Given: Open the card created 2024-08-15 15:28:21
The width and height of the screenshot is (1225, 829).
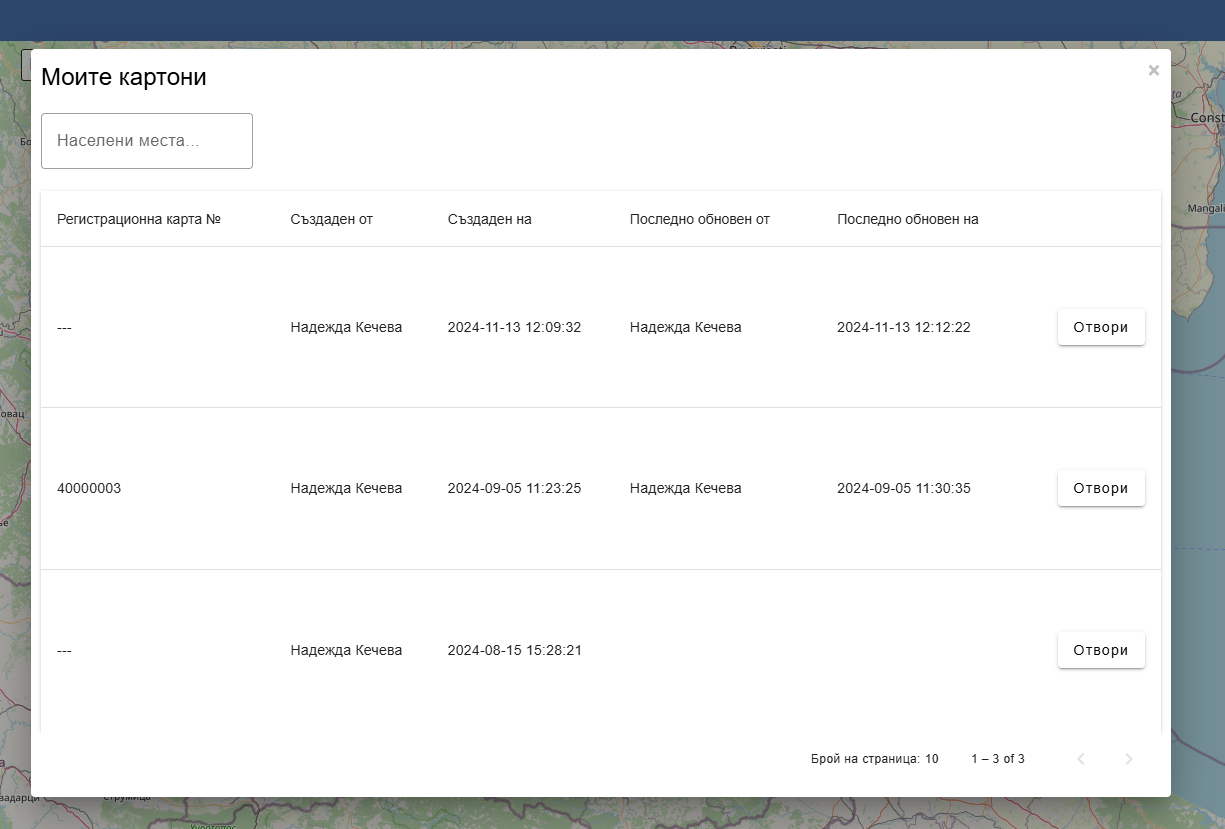Looking at the screenshot, I should pyautogui.click(x=1101, y=650).
